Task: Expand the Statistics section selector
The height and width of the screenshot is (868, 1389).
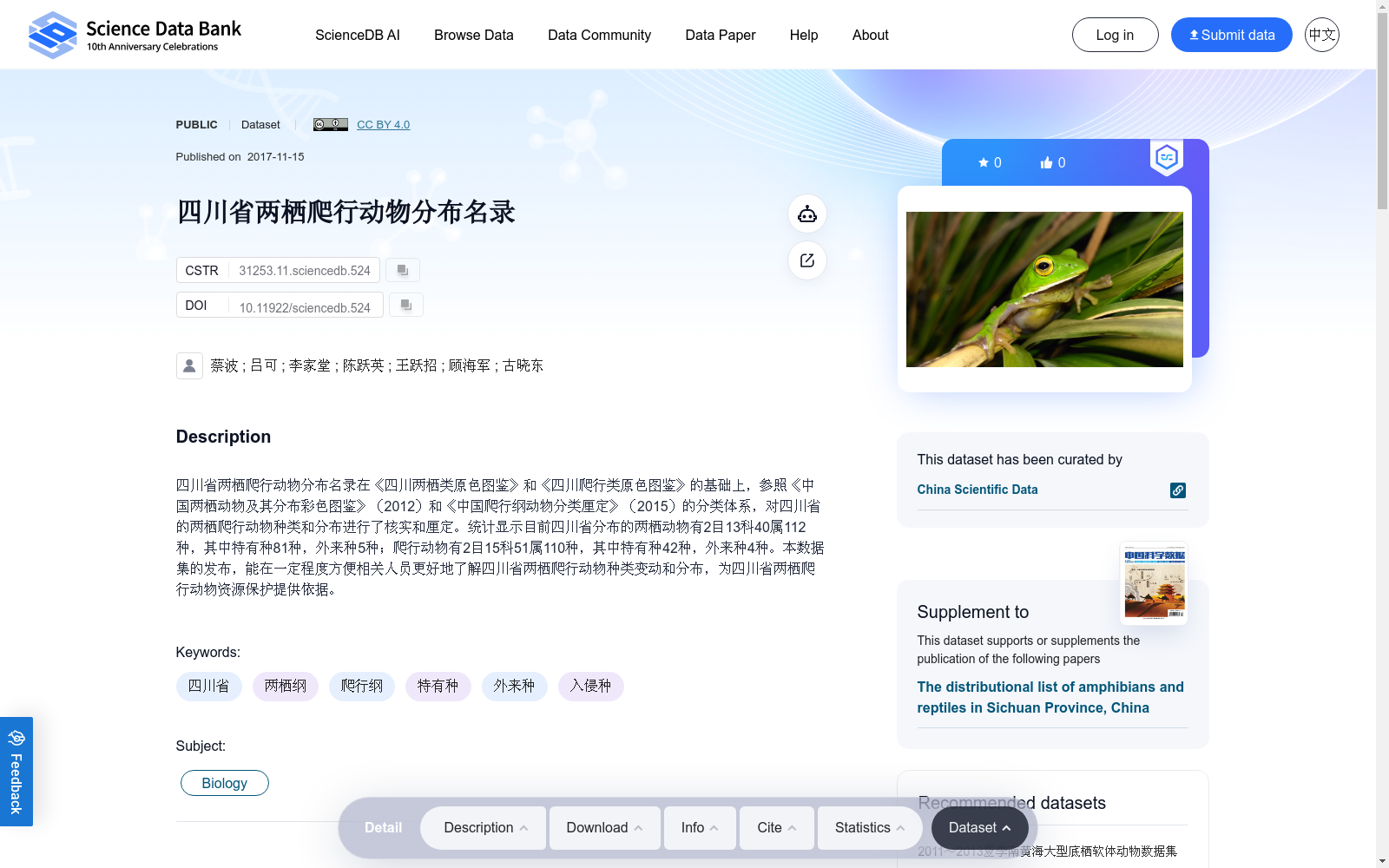Action: [871, 828]
